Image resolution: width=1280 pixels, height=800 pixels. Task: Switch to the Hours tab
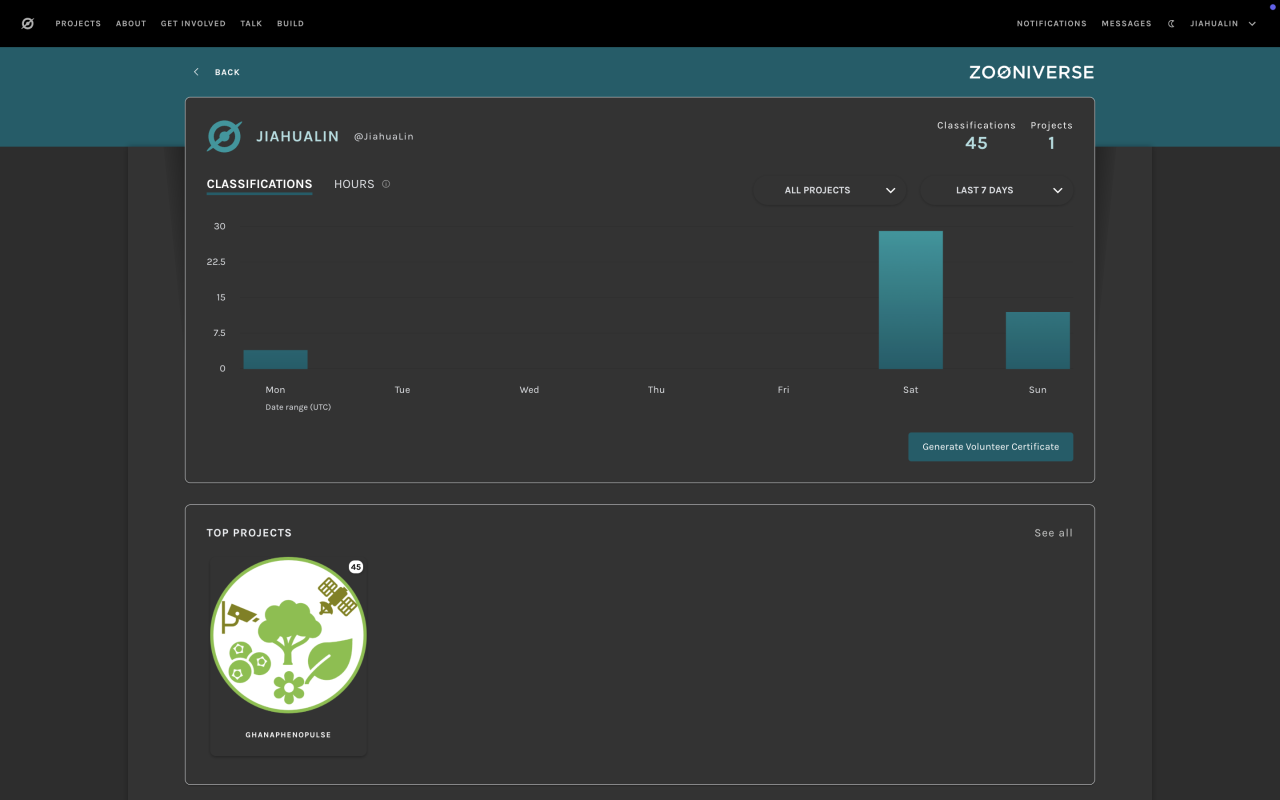354,184
